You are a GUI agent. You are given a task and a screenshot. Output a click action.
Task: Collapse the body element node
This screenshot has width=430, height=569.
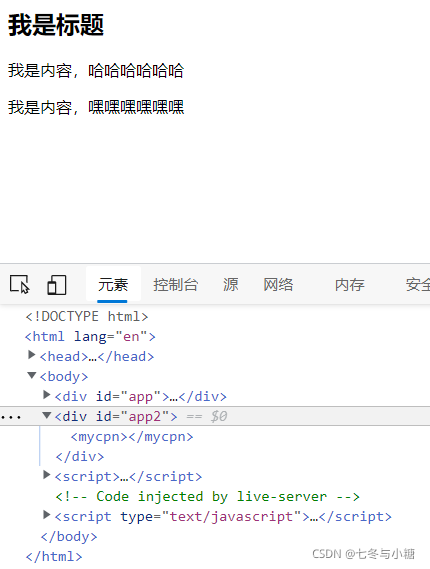point(32,375)
